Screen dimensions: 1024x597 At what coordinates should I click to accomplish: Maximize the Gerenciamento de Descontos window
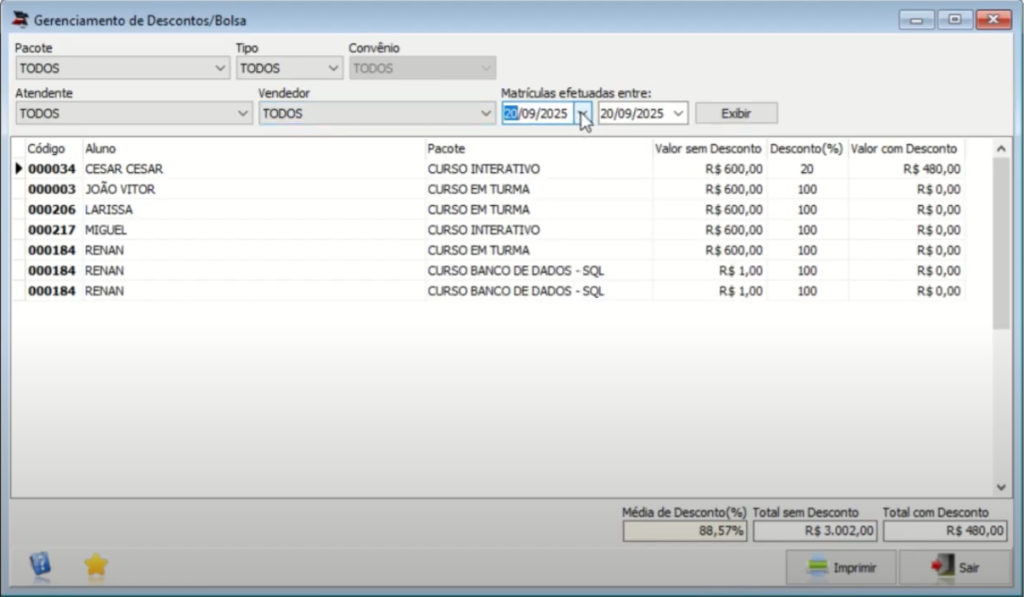[x=955, y=20]
